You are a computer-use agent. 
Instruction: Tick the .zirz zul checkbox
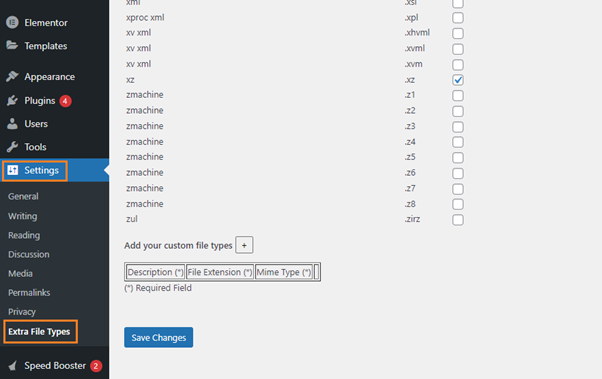point(458,220)
